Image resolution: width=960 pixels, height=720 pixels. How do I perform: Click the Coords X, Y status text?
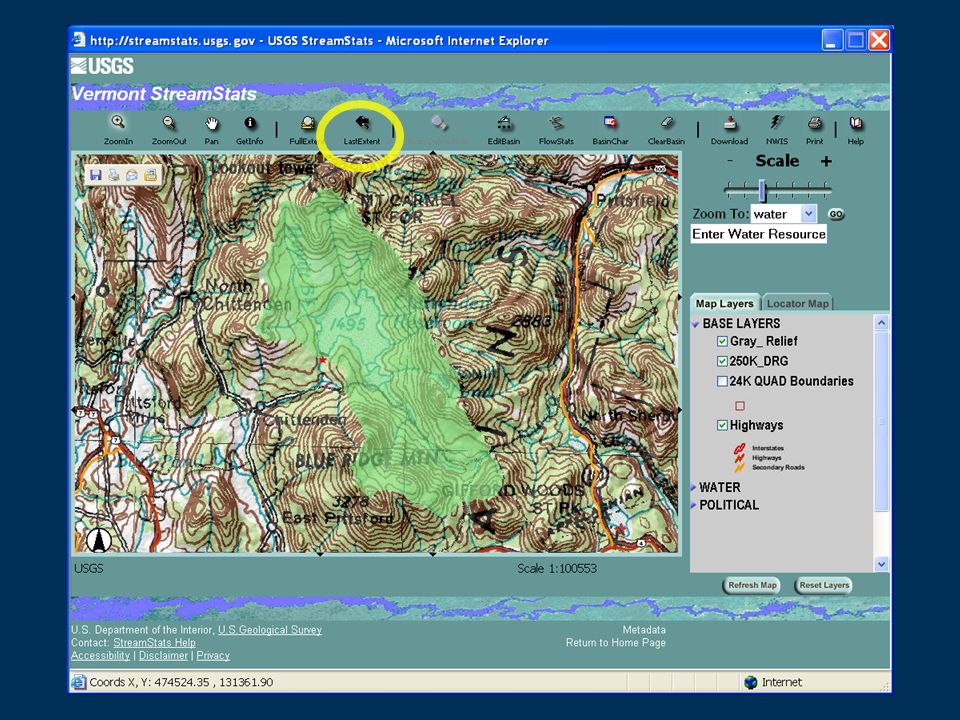(181, 682)
